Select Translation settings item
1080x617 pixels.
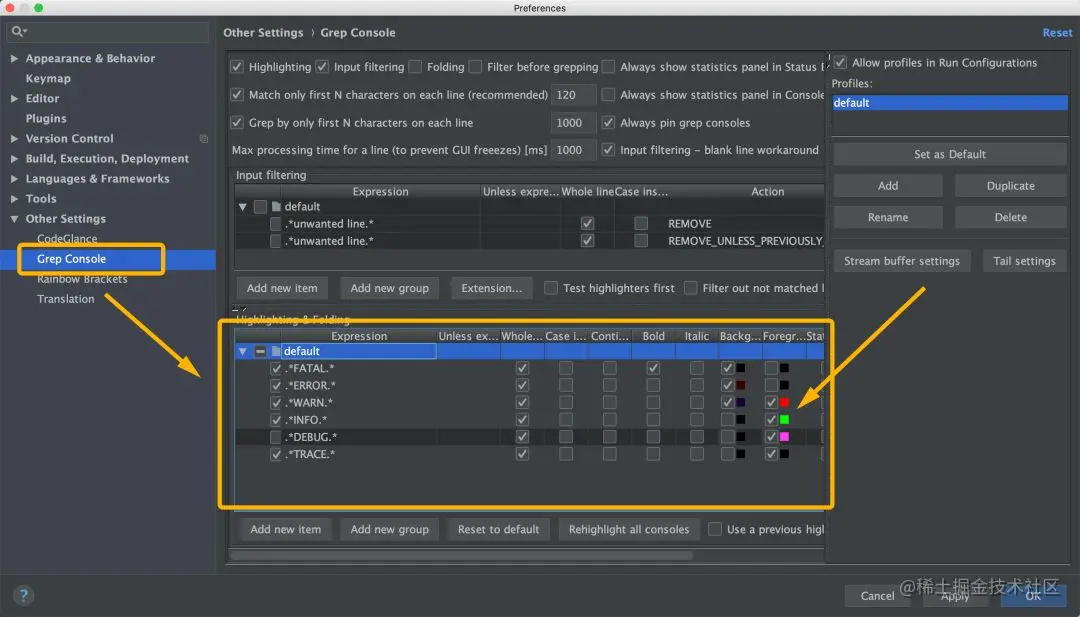(65, 299)
